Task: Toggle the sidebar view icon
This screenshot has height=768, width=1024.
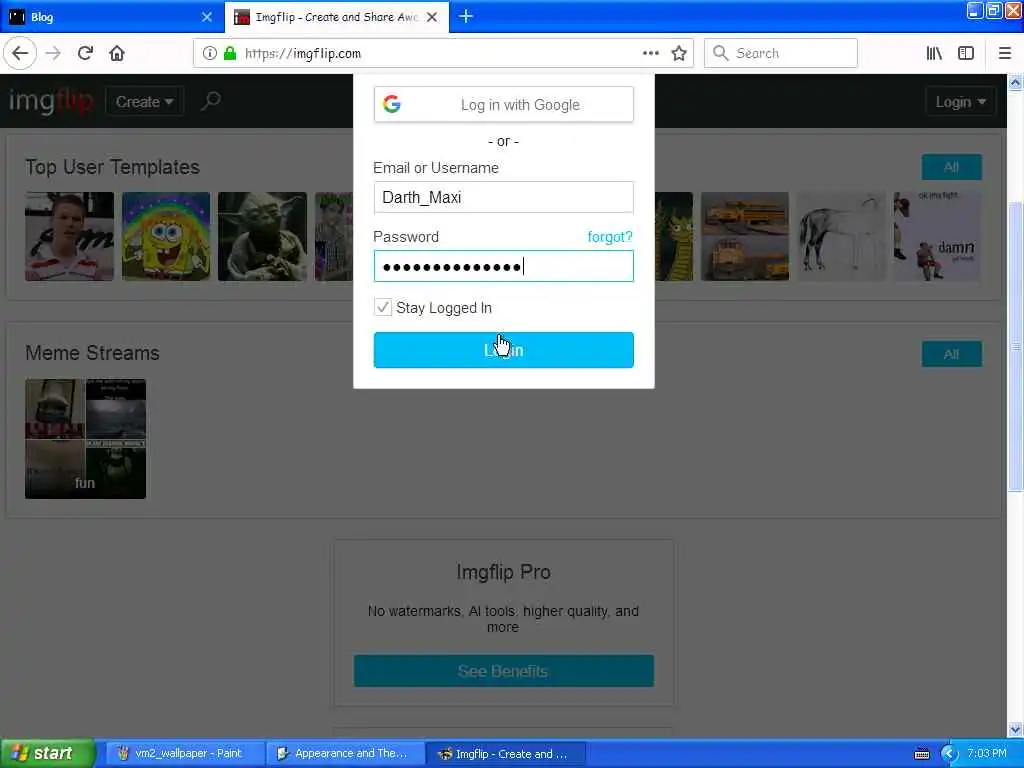Action: (x=966, y=53)
